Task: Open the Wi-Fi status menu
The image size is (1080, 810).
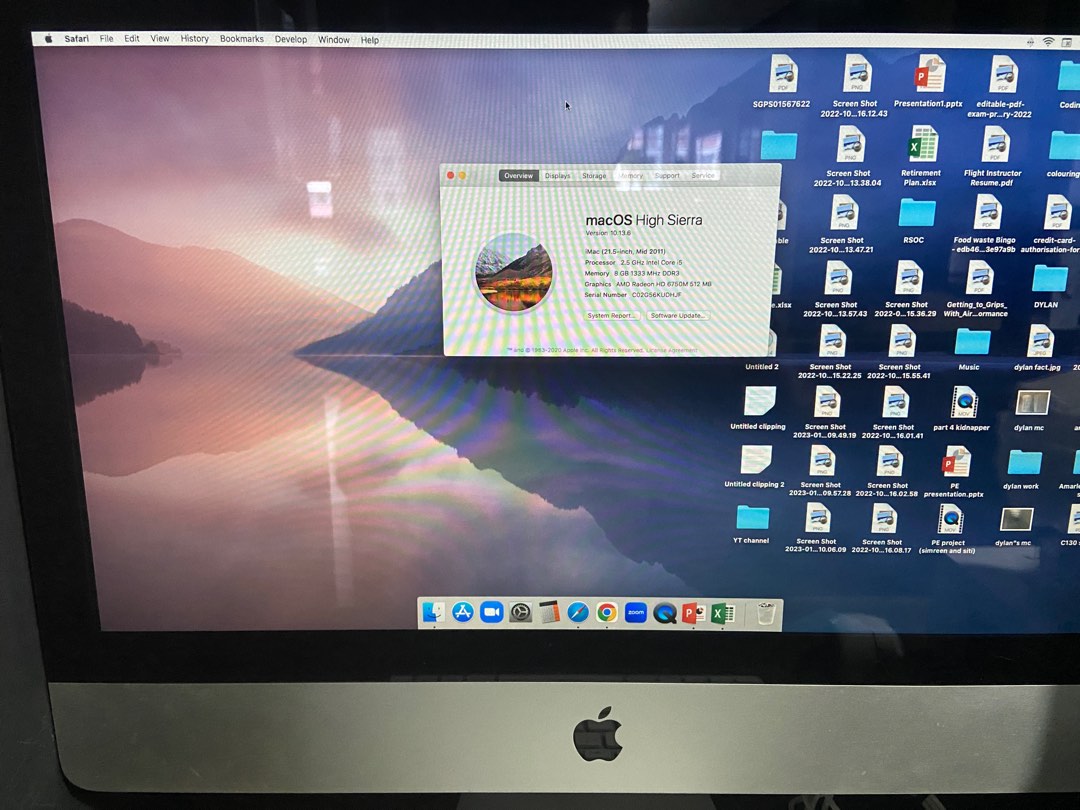Action: tap(1046, 40)
